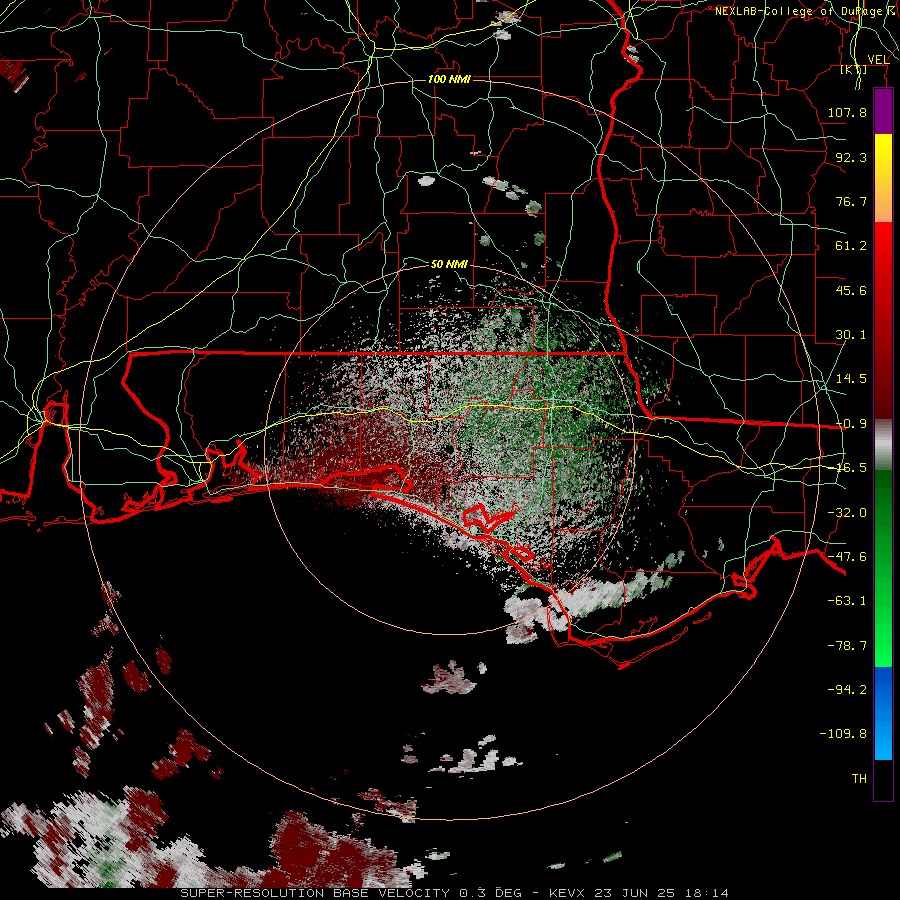Click the "TH" label under the scale
The width and height of the screenshot is (900, 900).
859,779
